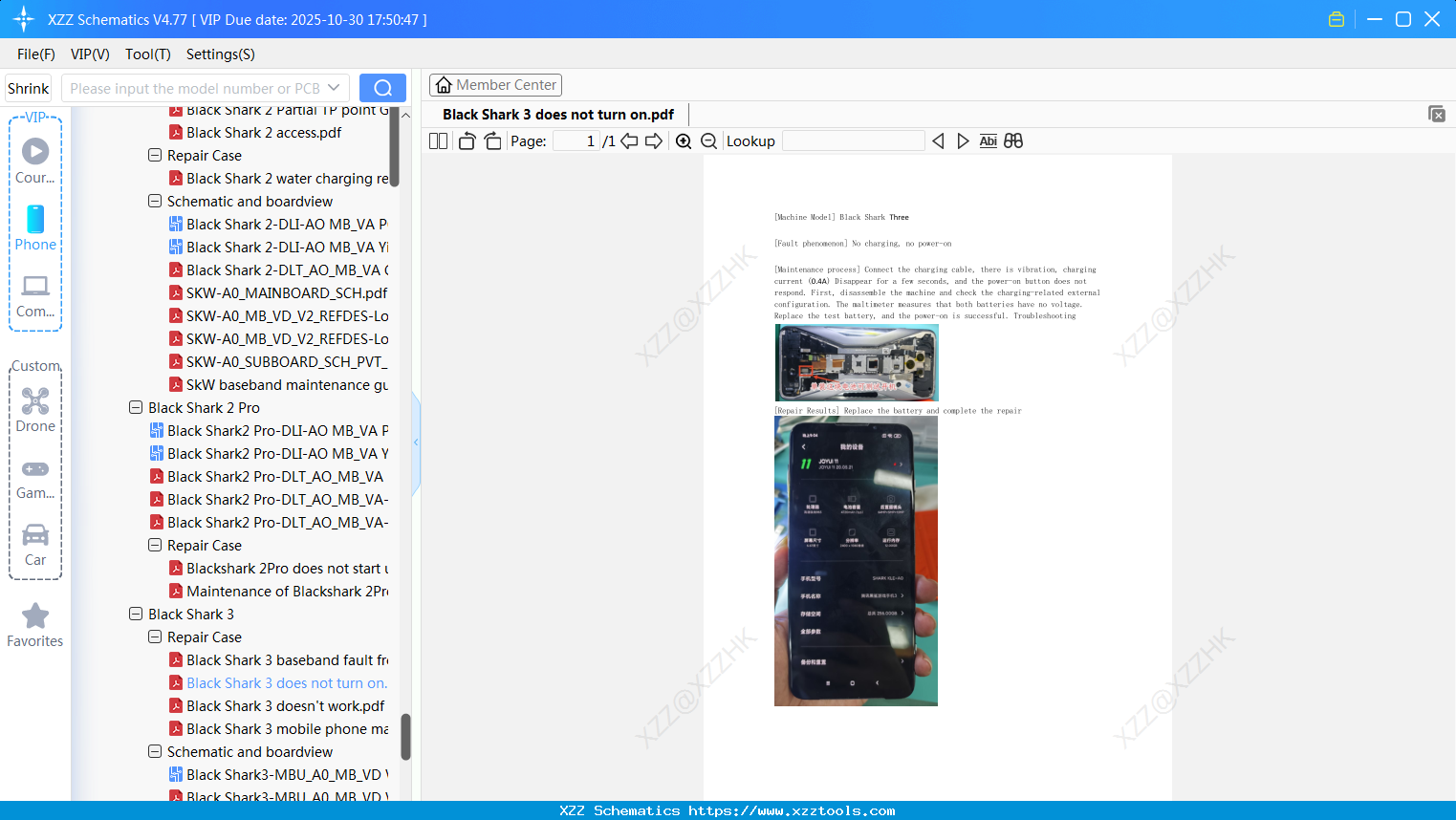Collapse the Black Shark 3 node
The image size is (1456, 820).
(136, 614)
